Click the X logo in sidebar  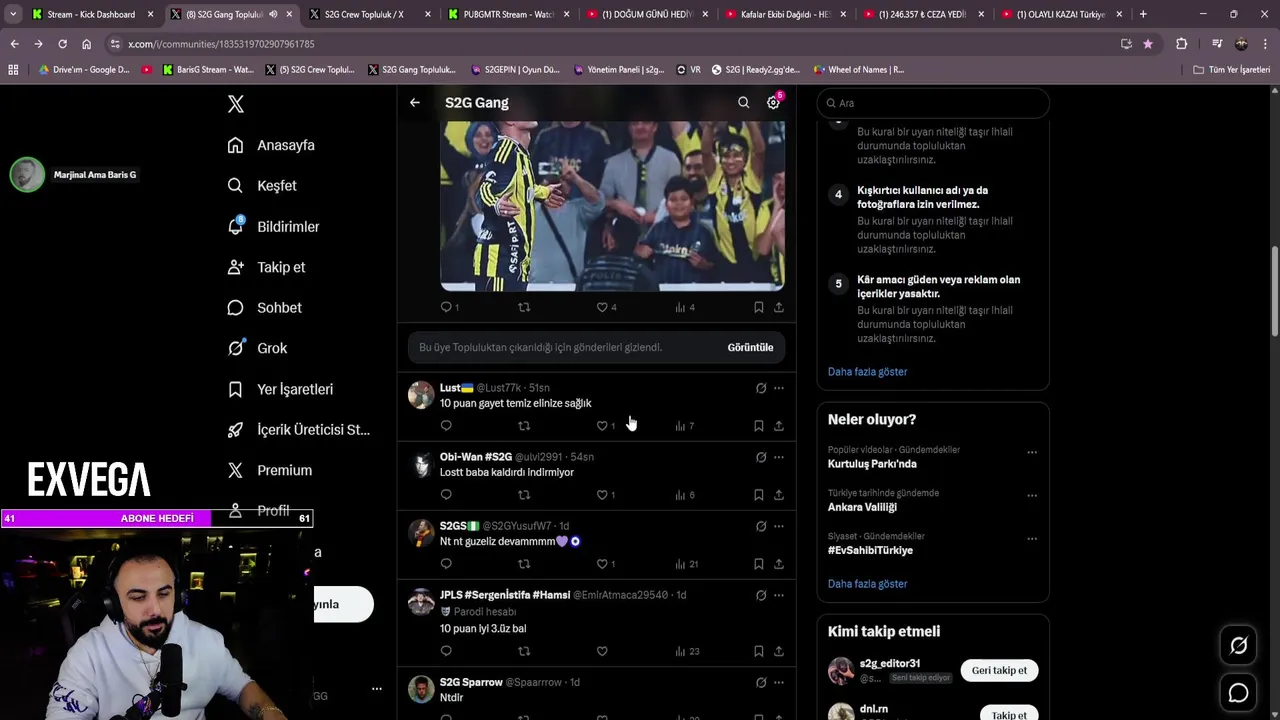pyautogui.click(x=235, y=104)
